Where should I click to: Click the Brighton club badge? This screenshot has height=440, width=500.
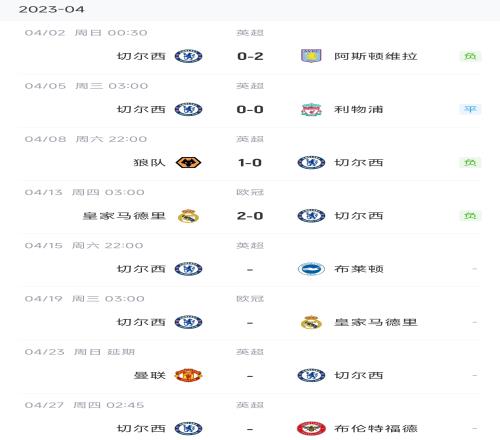click(x=311, y=269)
